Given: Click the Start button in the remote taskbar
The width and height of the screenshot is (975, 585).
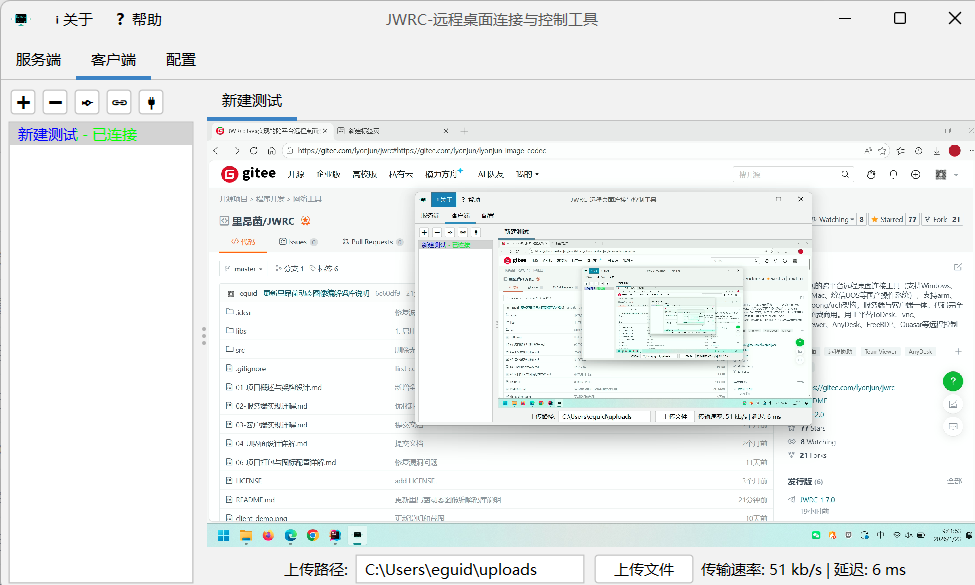Looking at the screenshot, I should pos(222,537).
